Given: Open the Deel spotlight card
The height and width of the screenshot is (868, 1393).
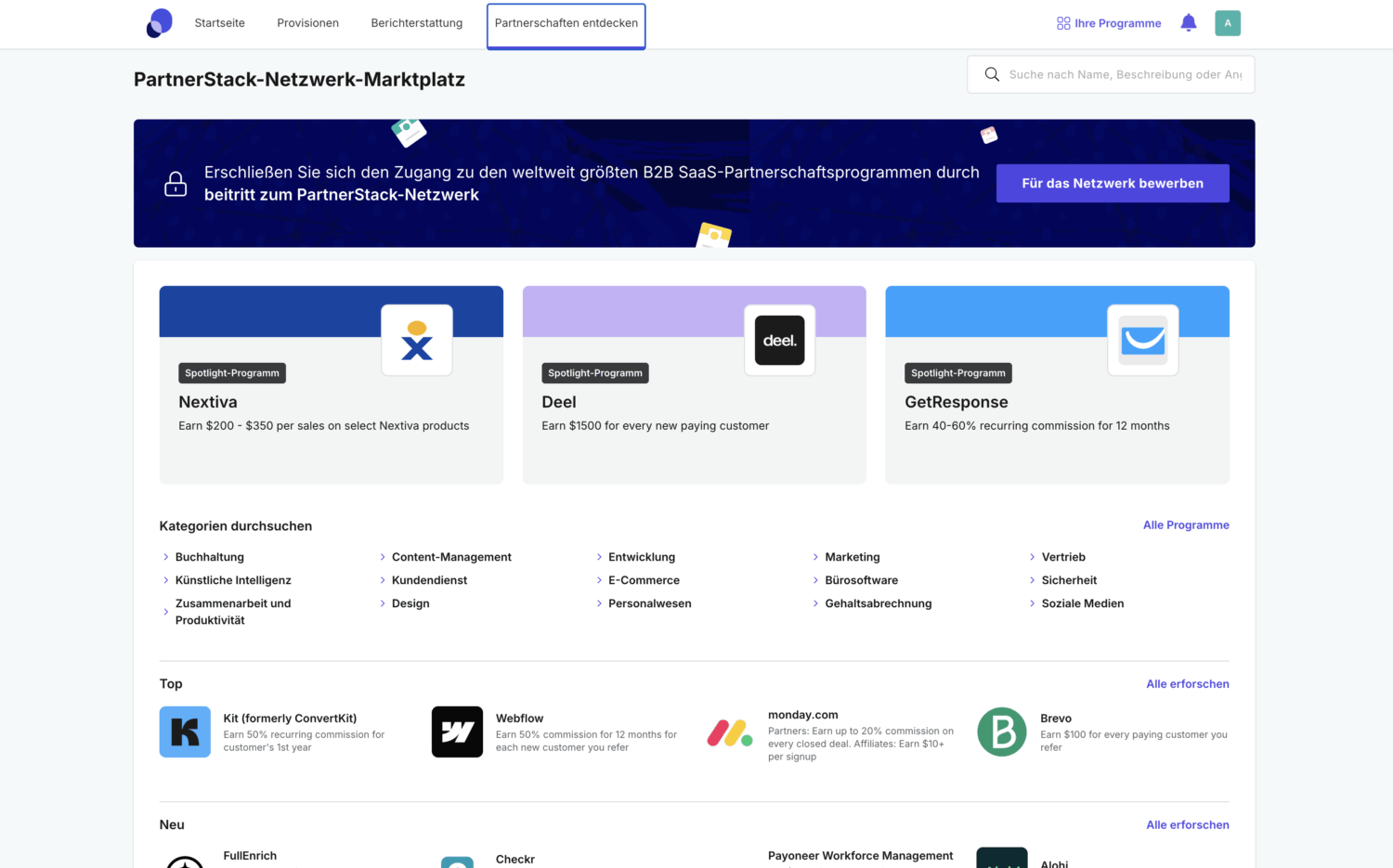Looking at the screenshot, I should [695, 384].
